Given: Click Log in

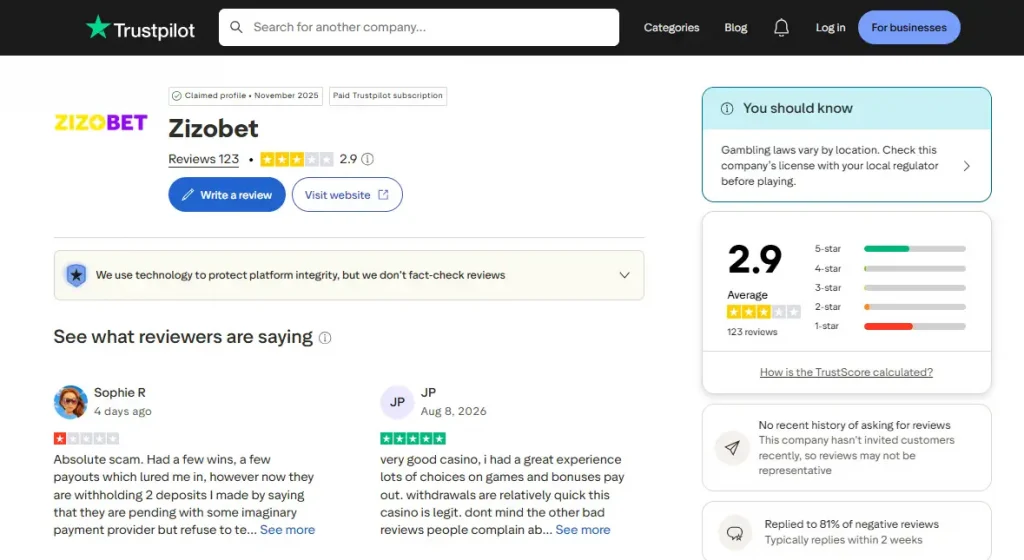Looking at the screenshot, I should (830, 27).
